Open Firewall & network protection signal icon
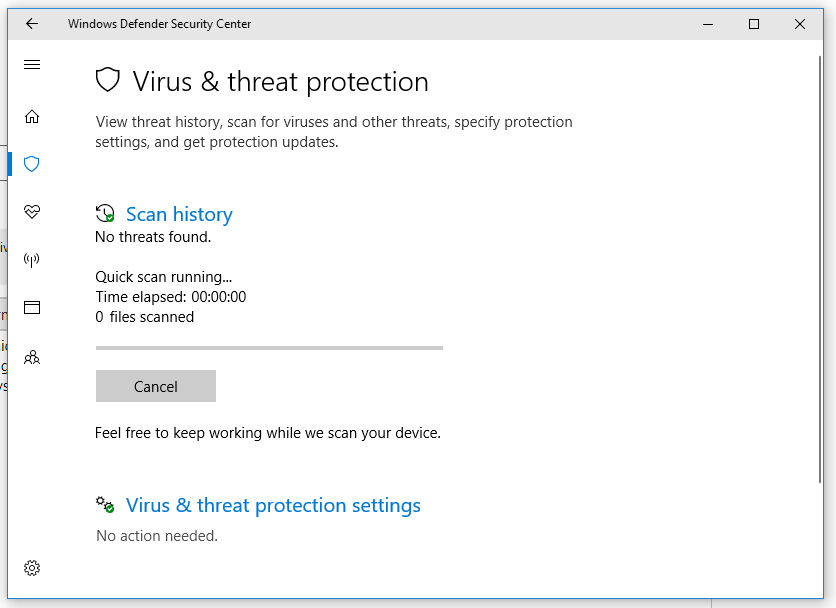836x608 pixels. (x=31, y=259)
